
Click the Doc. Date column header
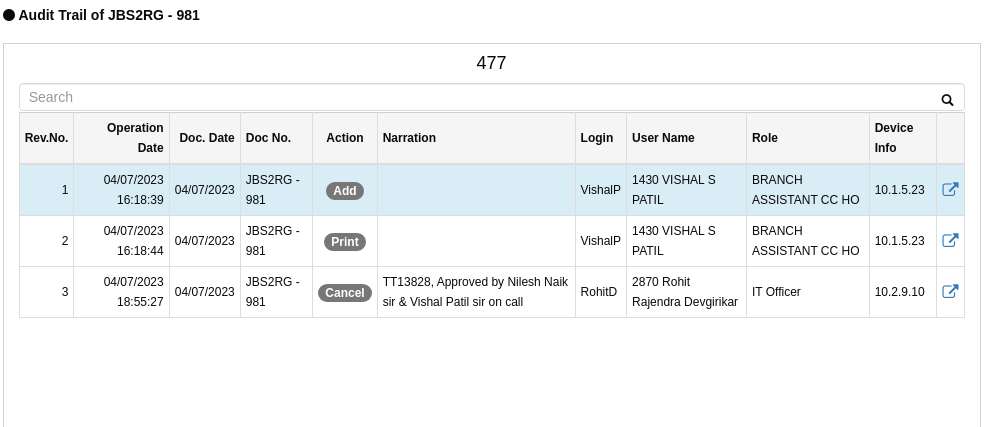tap(205, 138)
